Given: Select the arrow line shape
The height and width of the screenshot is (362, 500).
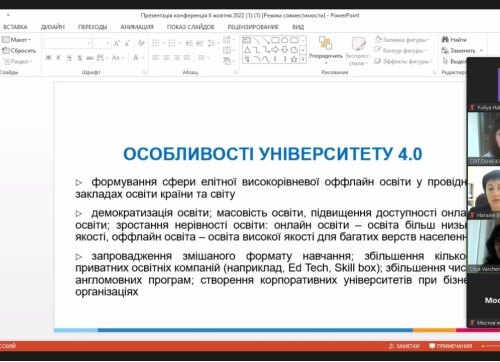Looking at the screenshot, I should pyautogui.click(x=266, y=40).
